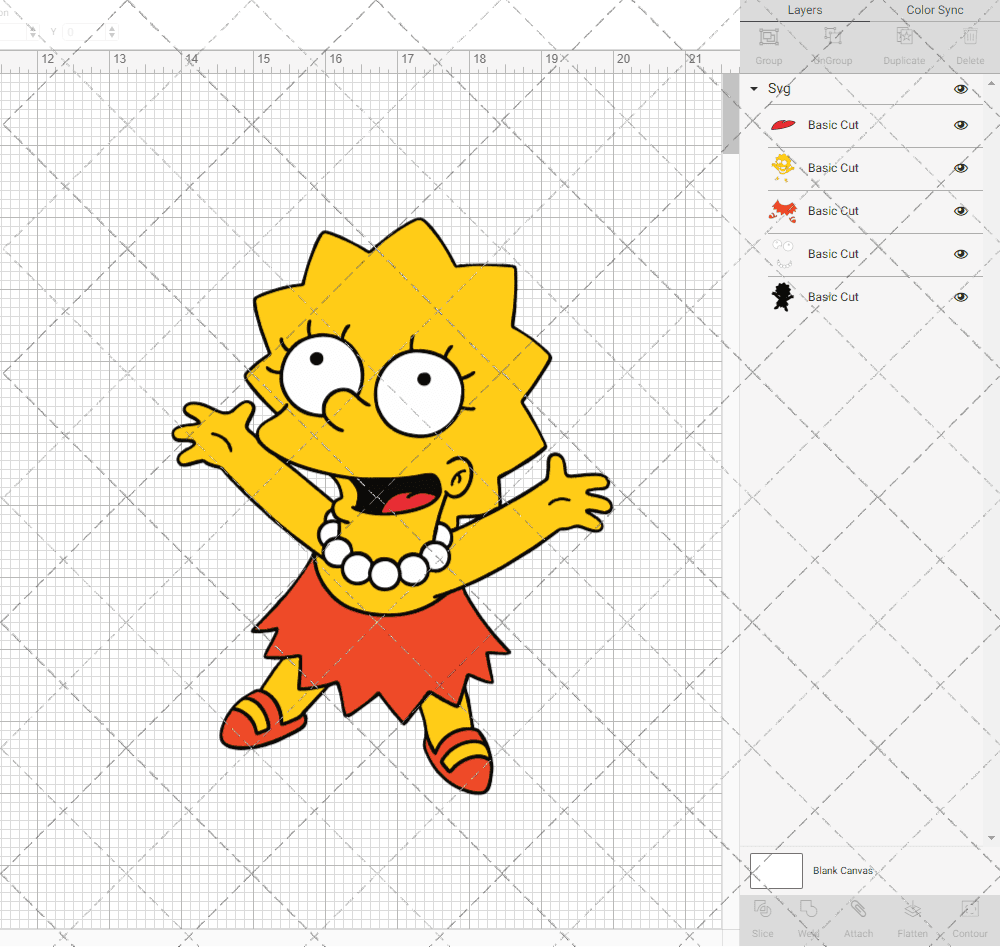Click the Y position input field

85,31
